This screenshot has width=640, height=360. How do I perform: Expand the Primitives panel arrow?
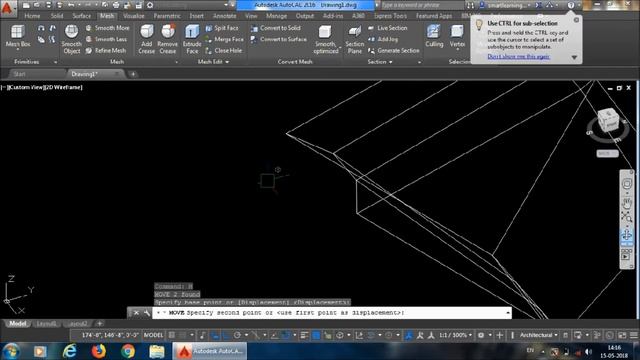pos(56,62)
